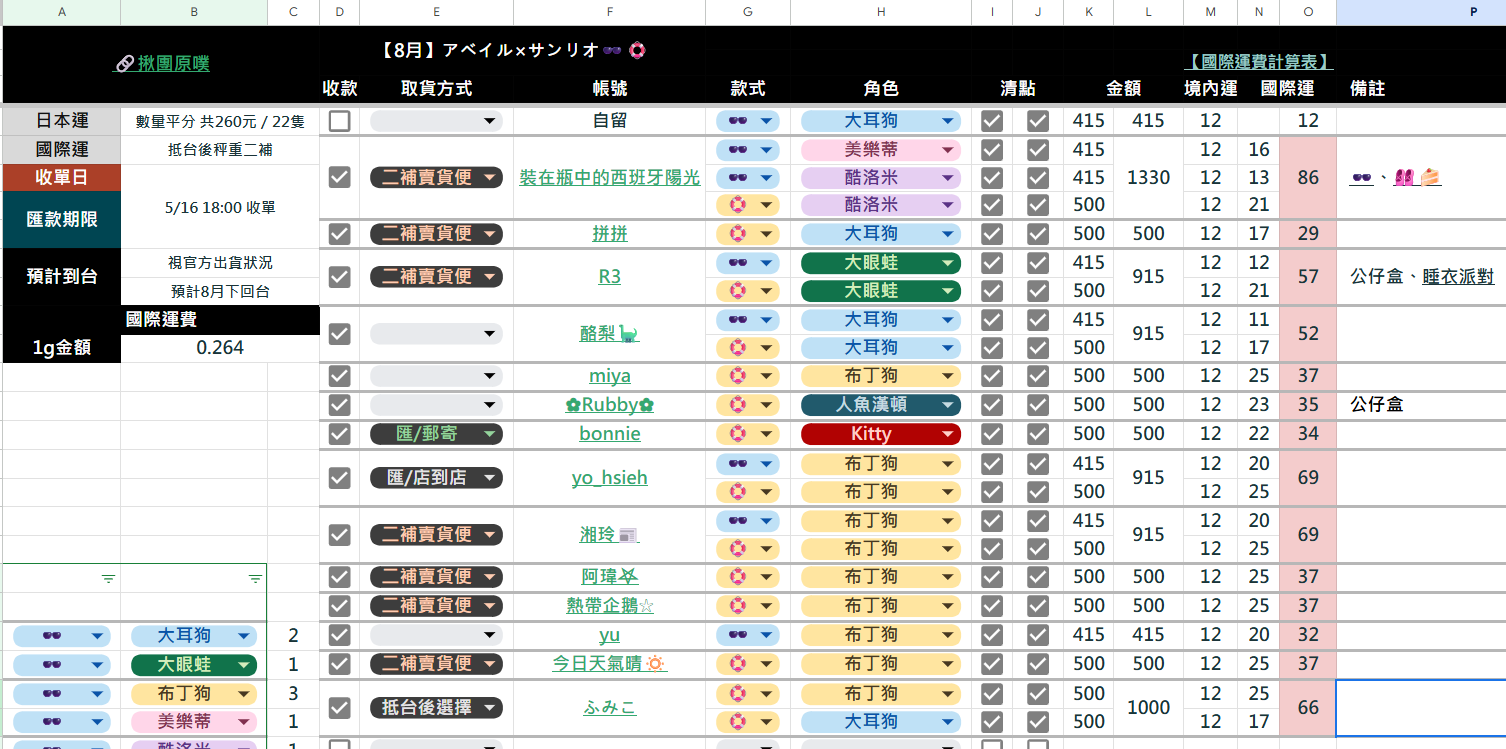Open the 揪團原噗 link with chain icon

point(163,63)
